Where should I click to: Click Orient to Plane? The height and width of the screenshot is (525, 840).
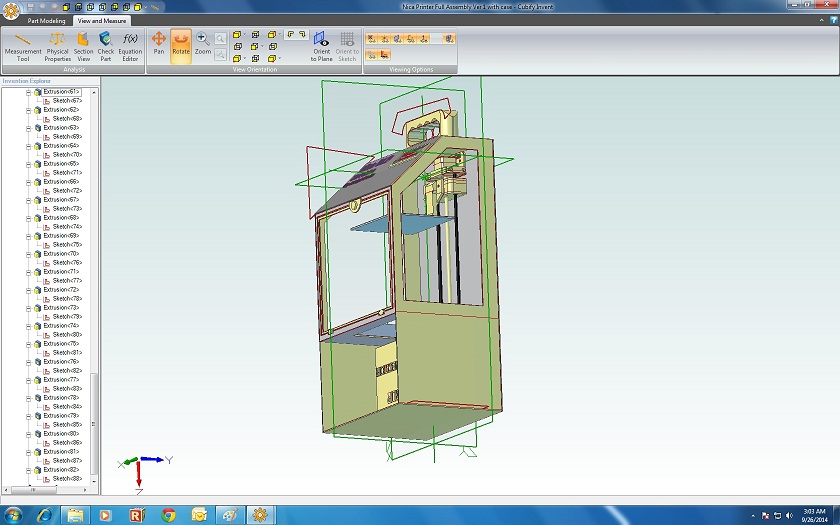click(x=321, y=47)
